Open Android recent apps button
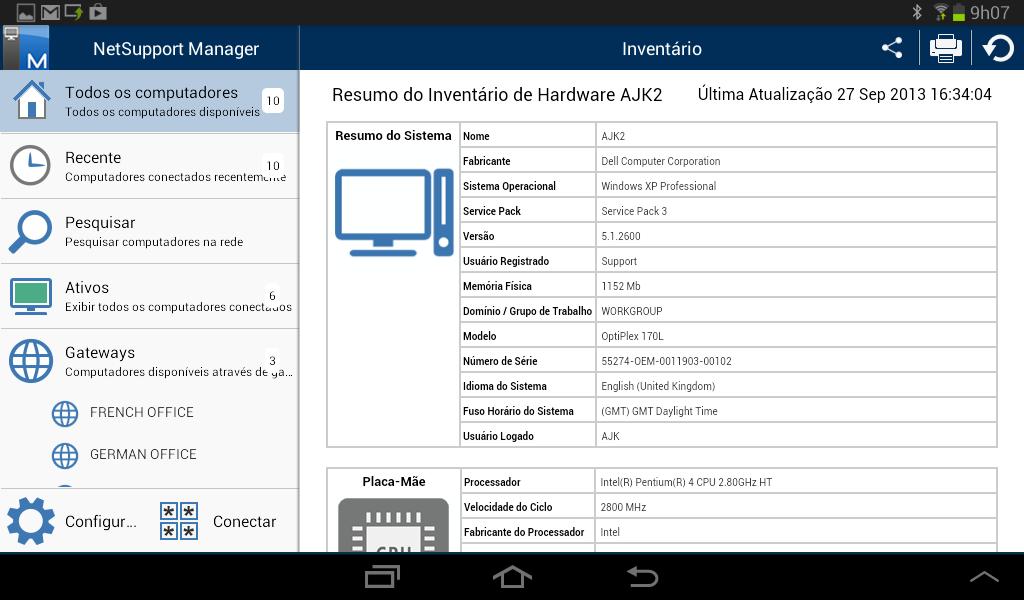Screen dimensions: 1024x600 pyautogui.click(x=382, y=576)
